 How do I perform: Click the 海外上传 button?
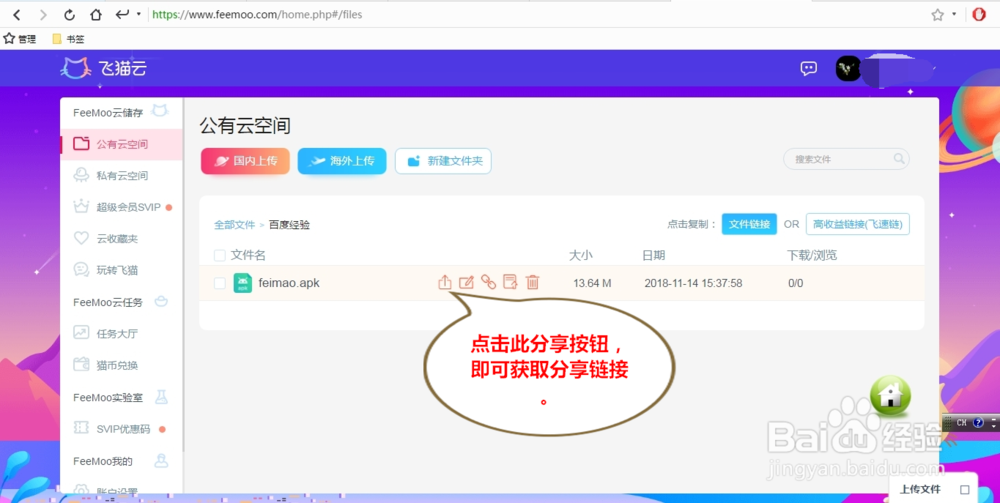tap(342, 161)
